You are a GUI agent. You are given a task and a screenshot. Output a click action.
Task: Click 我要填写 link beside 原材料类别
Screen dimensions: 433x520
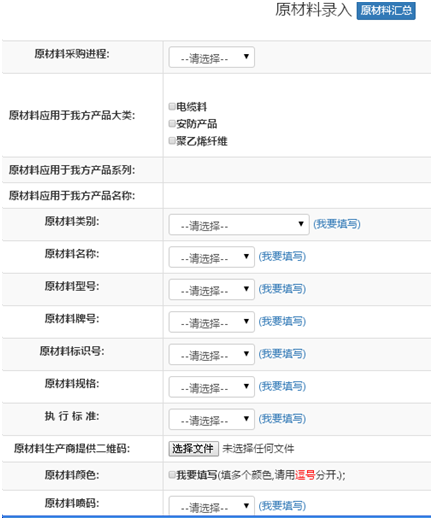pos(337,224)
